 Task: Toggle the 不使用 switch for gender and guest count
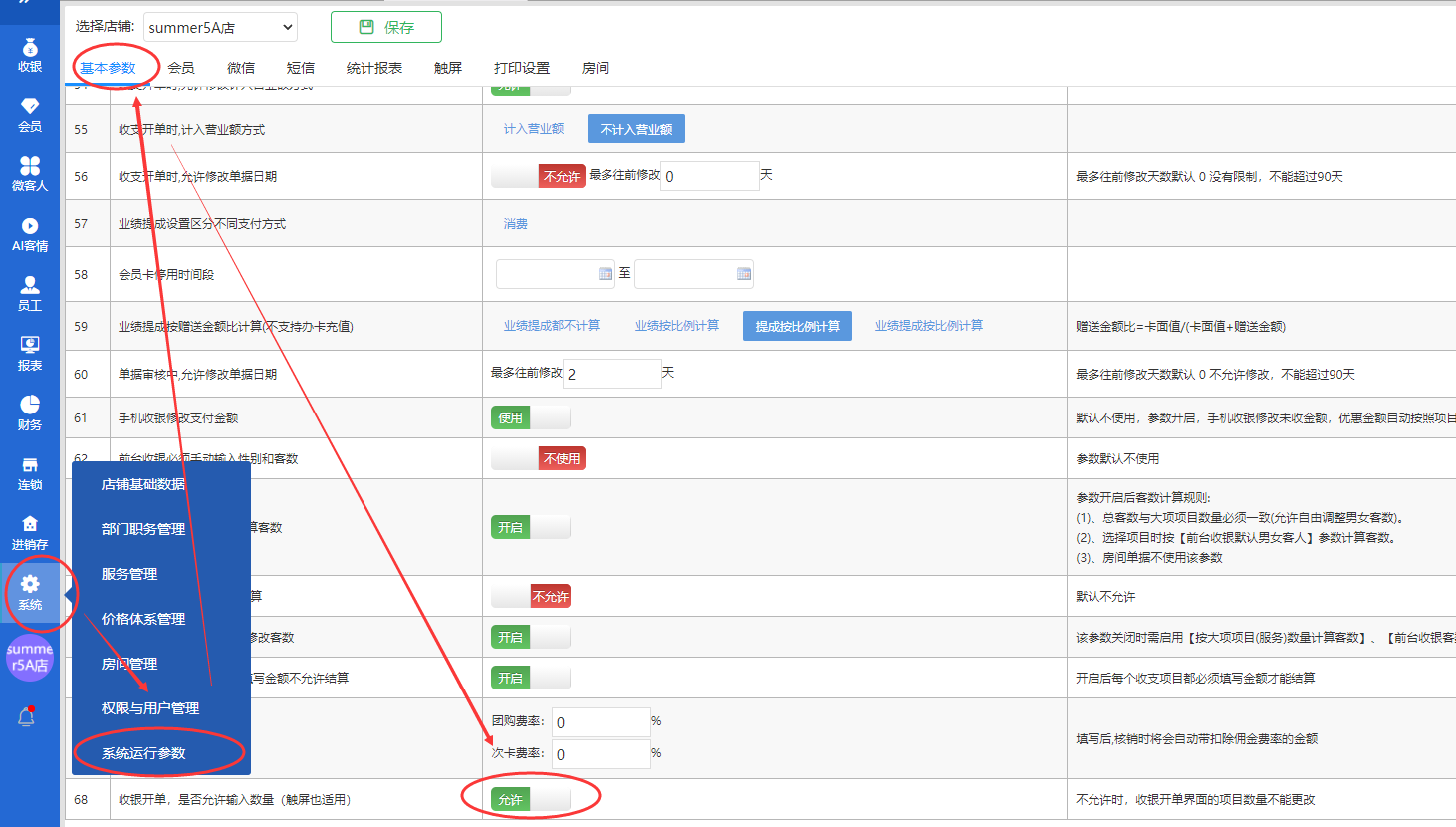point(538,458)
